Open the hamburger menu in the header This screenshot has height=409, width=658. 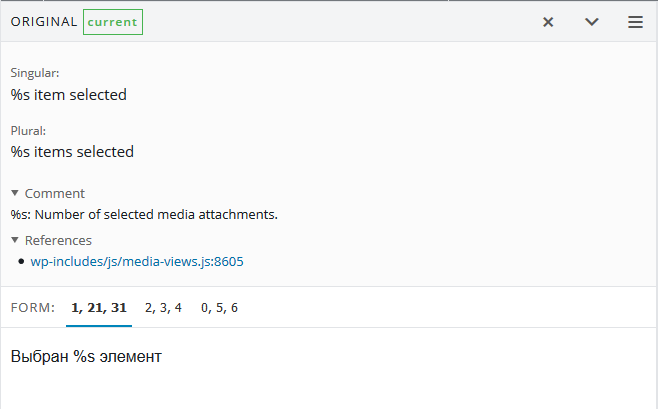click(x=635, y=22)
